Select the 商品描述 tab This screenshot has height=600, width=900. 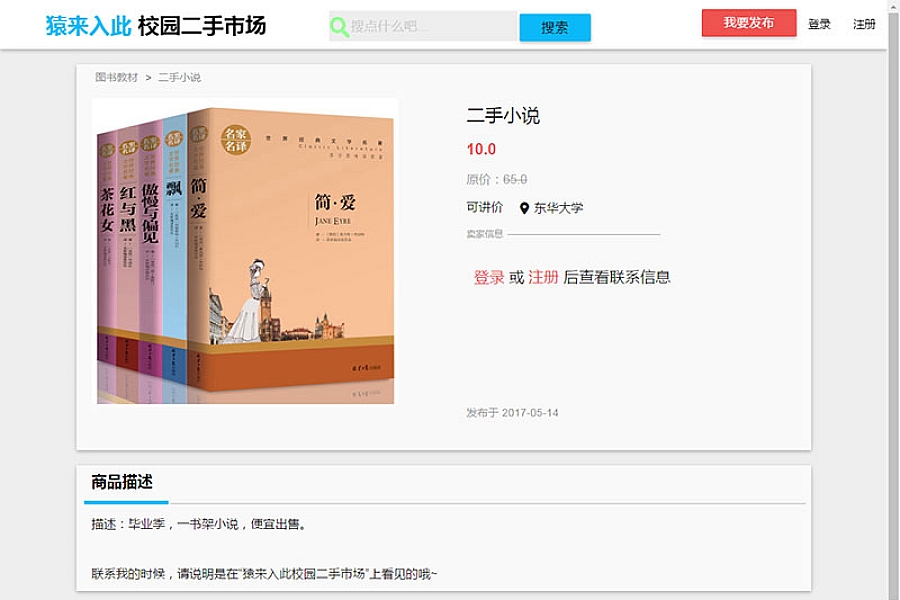pos(122,482)
